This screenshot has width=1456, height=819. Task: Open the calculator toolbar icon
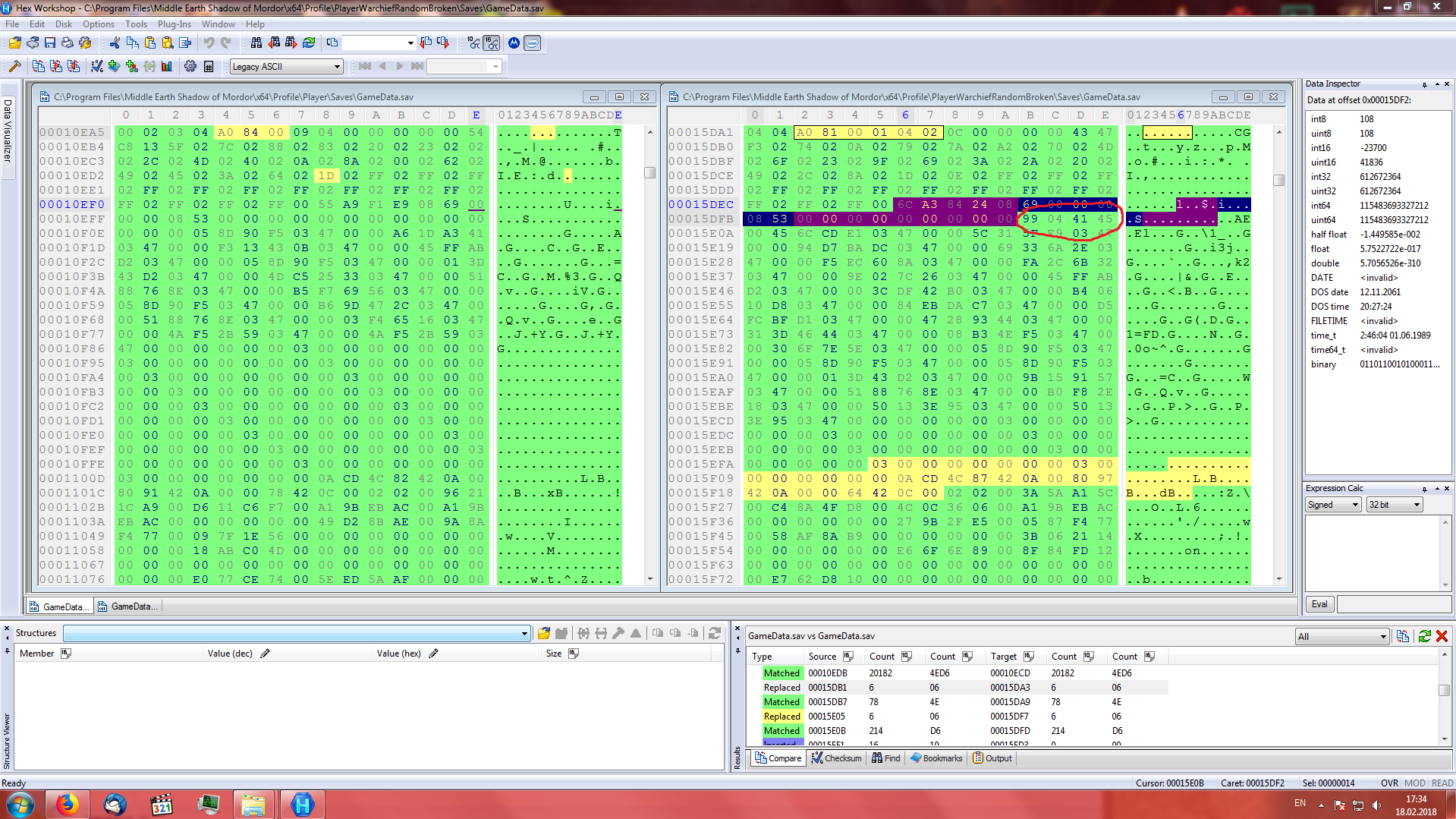click(209, 67)
